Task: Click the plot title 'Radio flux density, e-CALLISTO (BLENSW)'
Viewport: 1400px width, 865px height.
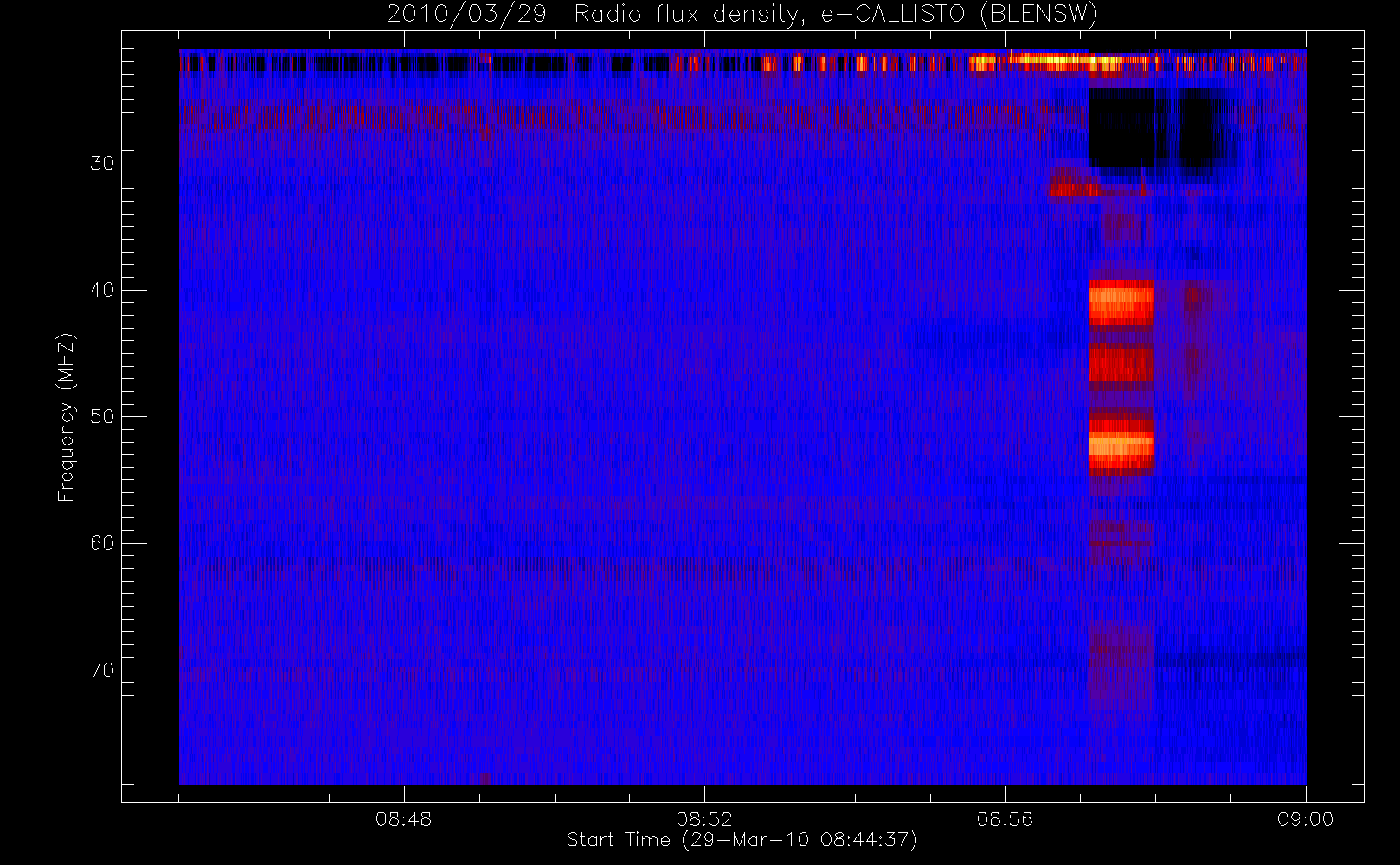Action: 836,15
